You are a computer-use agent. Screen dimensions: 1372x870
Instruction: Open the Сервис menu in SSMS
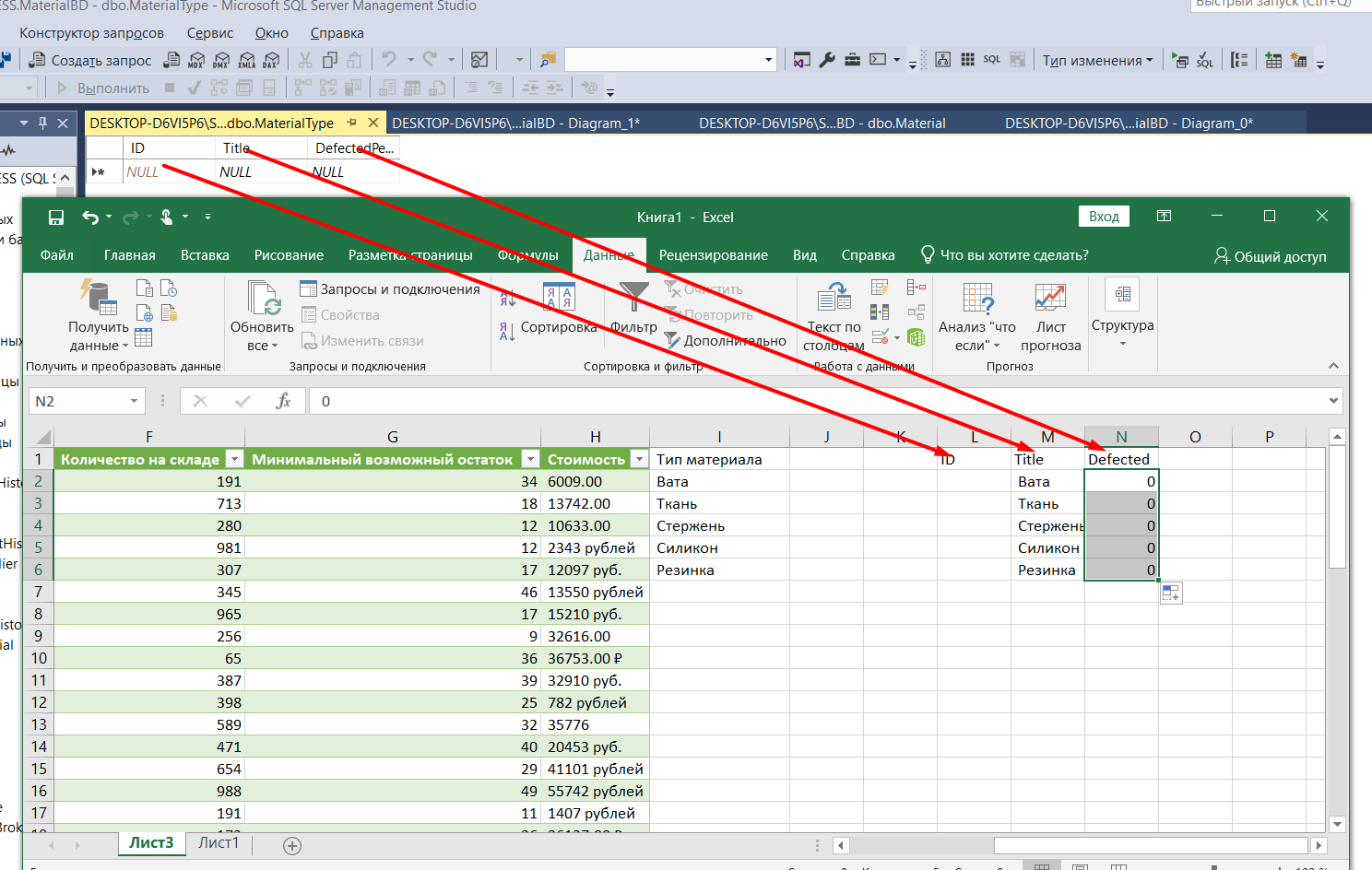[210, 33]
